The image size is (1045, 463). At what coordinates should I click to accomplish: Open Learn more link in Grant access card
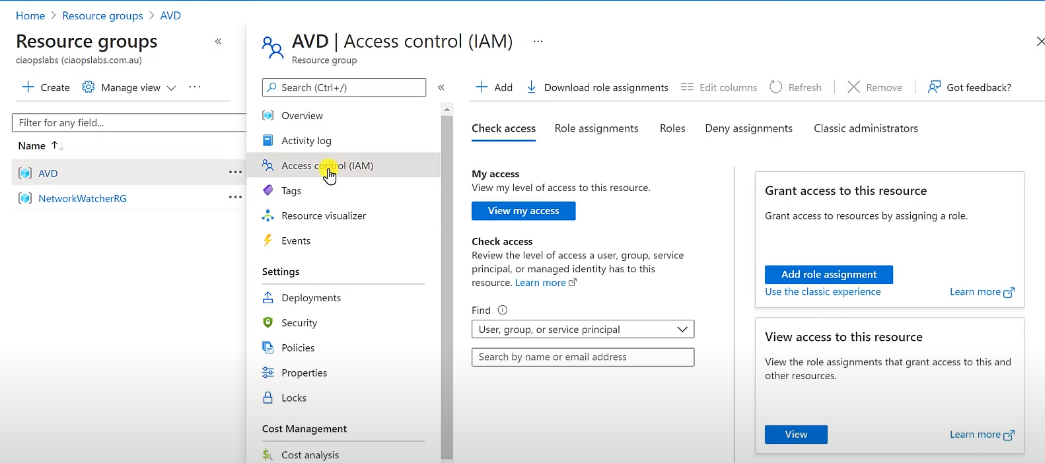click(982, 292)
